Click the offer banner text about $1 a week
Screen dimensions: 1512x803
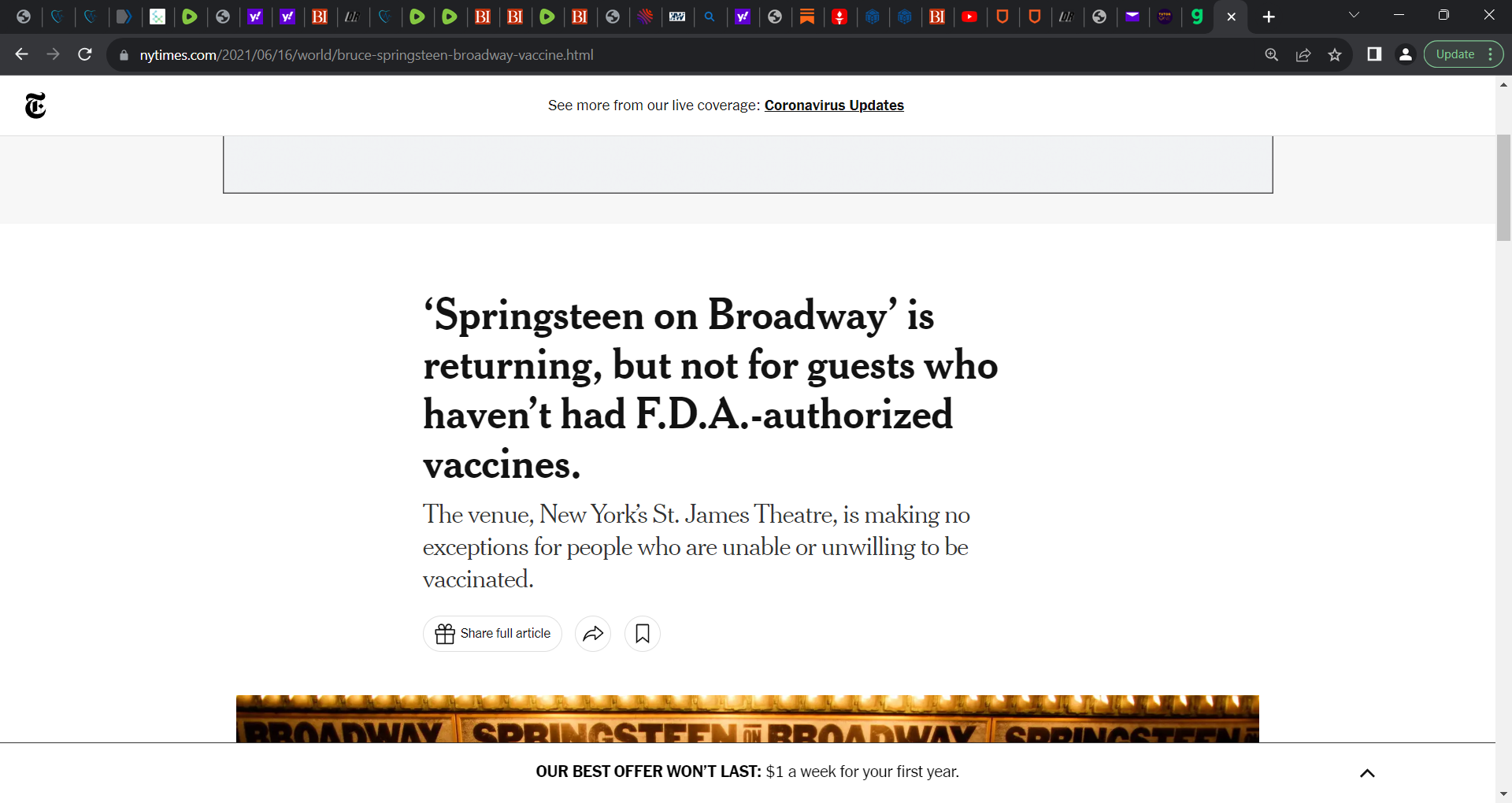(747, 772)
